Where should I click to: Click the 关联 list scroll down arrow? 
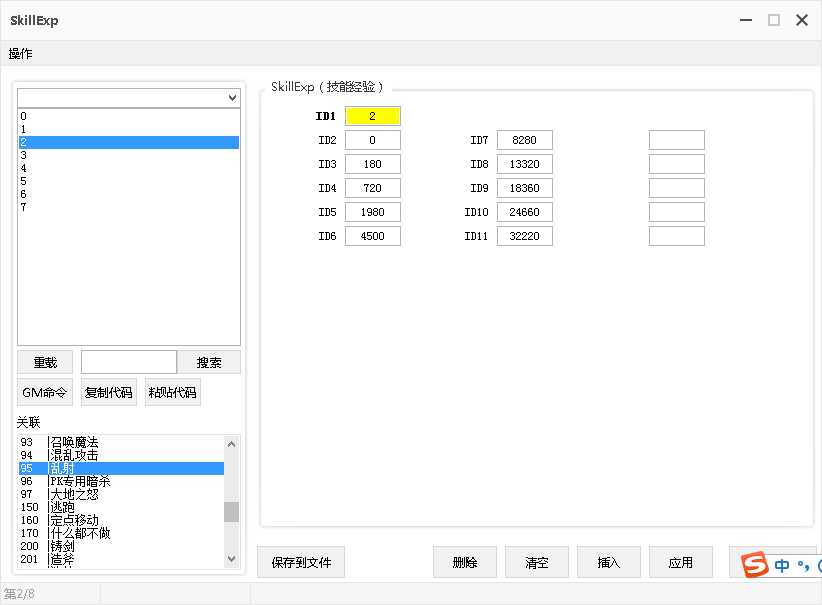click(232, 559)
